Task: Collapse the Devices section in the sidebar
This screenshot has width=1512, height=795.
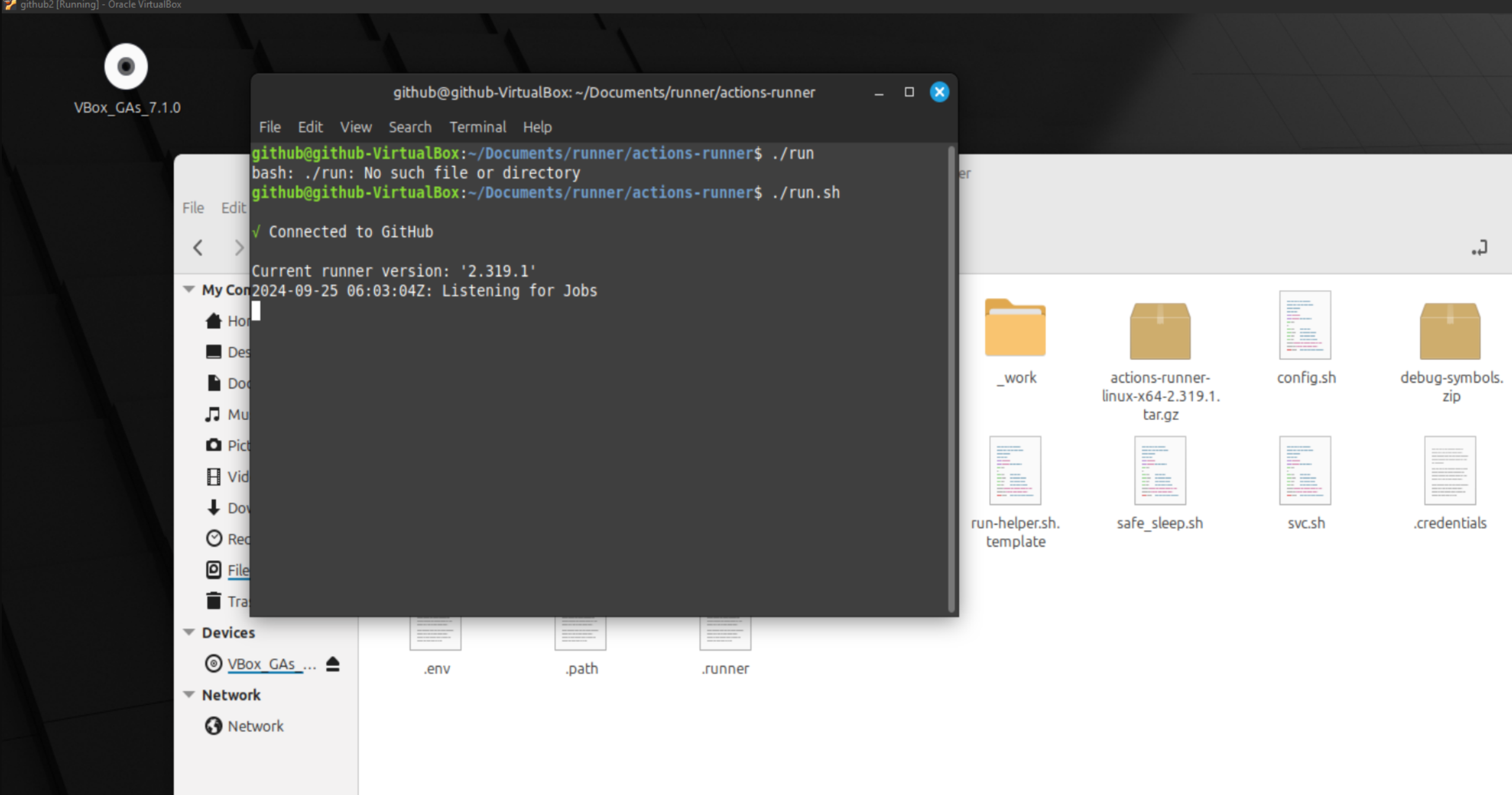Action: [x=188, y=632]
